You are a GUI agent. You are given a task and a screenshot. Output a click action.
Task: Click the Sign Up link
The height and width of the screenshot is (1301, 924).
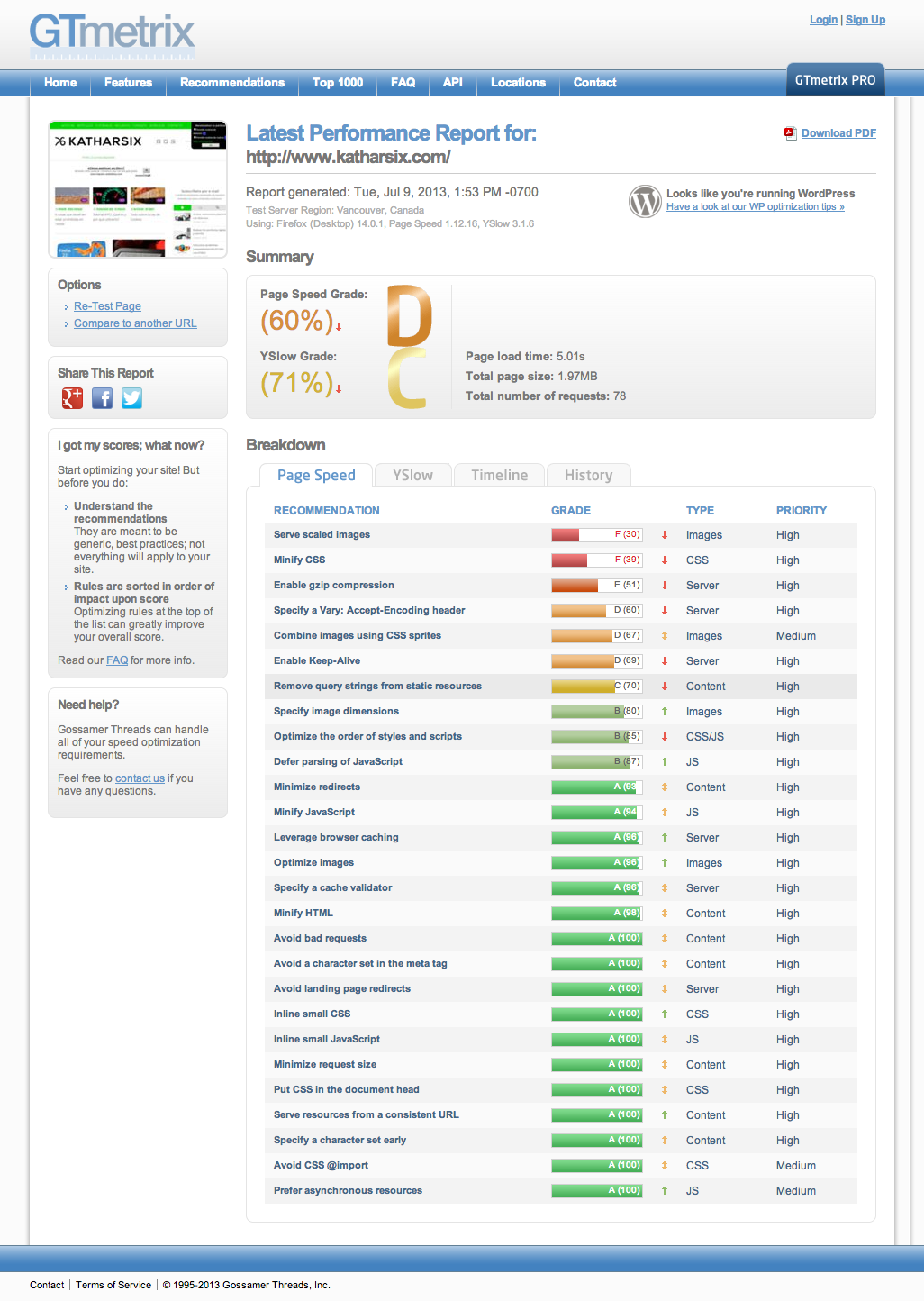pos(865,20)
